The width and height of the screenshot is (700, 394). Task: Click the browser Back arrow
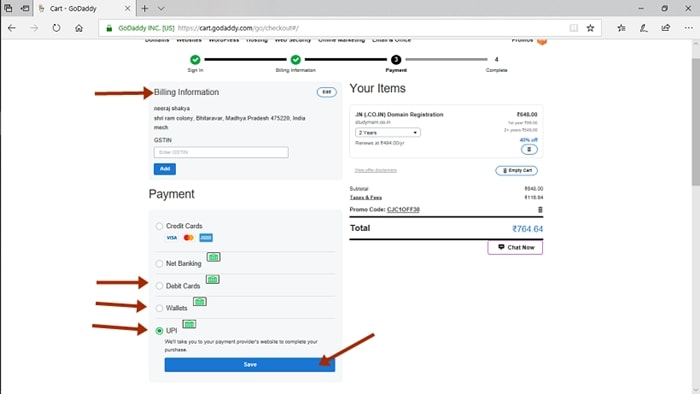(12, 28)
